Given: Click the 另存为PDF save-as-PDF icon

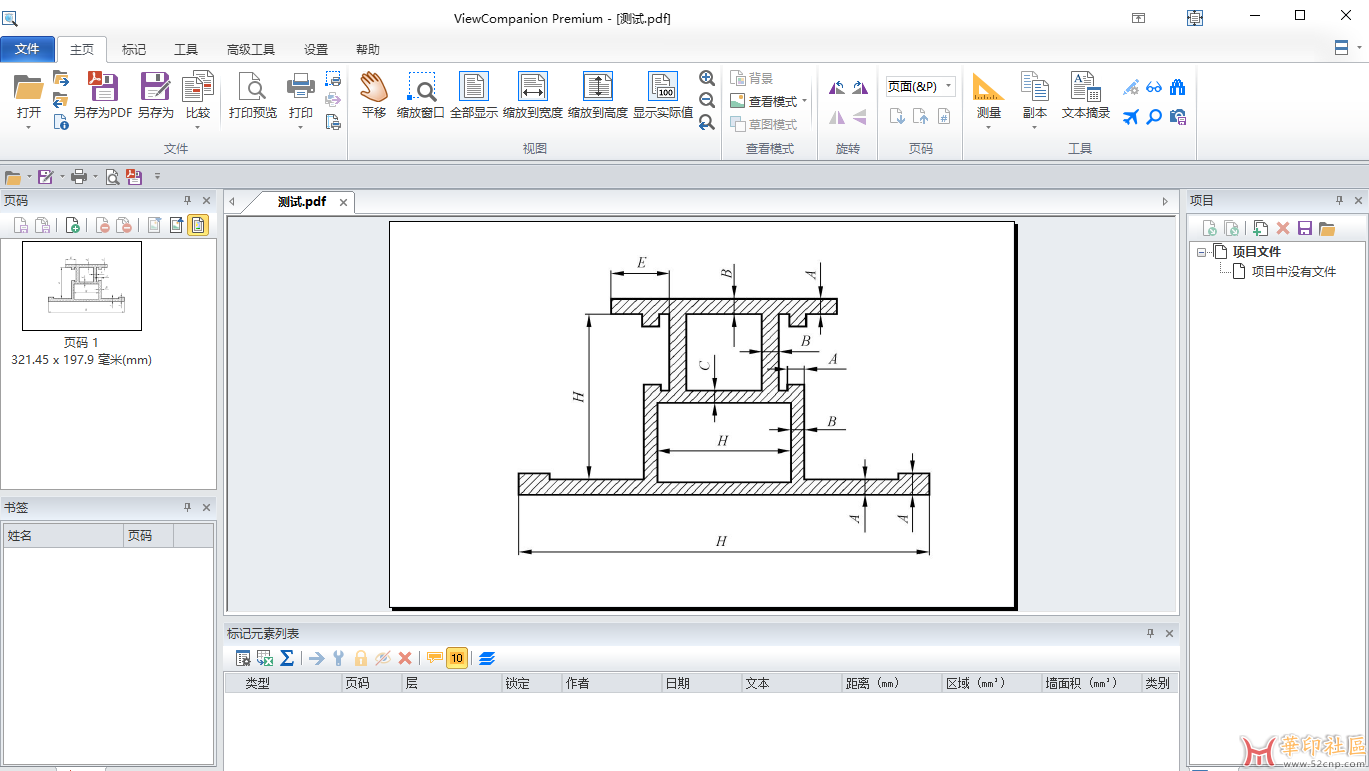Looking at the screenshot, I should pyautogui.click(x=103, y=87).
